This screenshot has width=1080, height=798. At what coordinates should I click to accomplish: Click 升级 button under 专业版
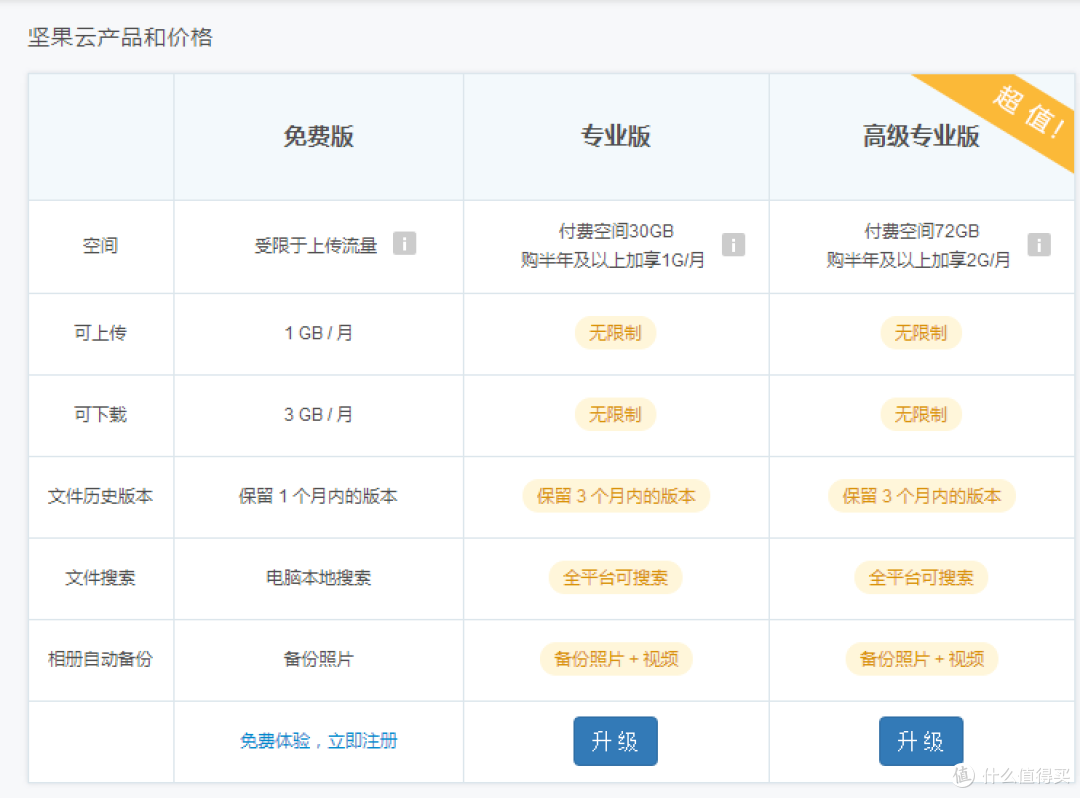[615, 741]
